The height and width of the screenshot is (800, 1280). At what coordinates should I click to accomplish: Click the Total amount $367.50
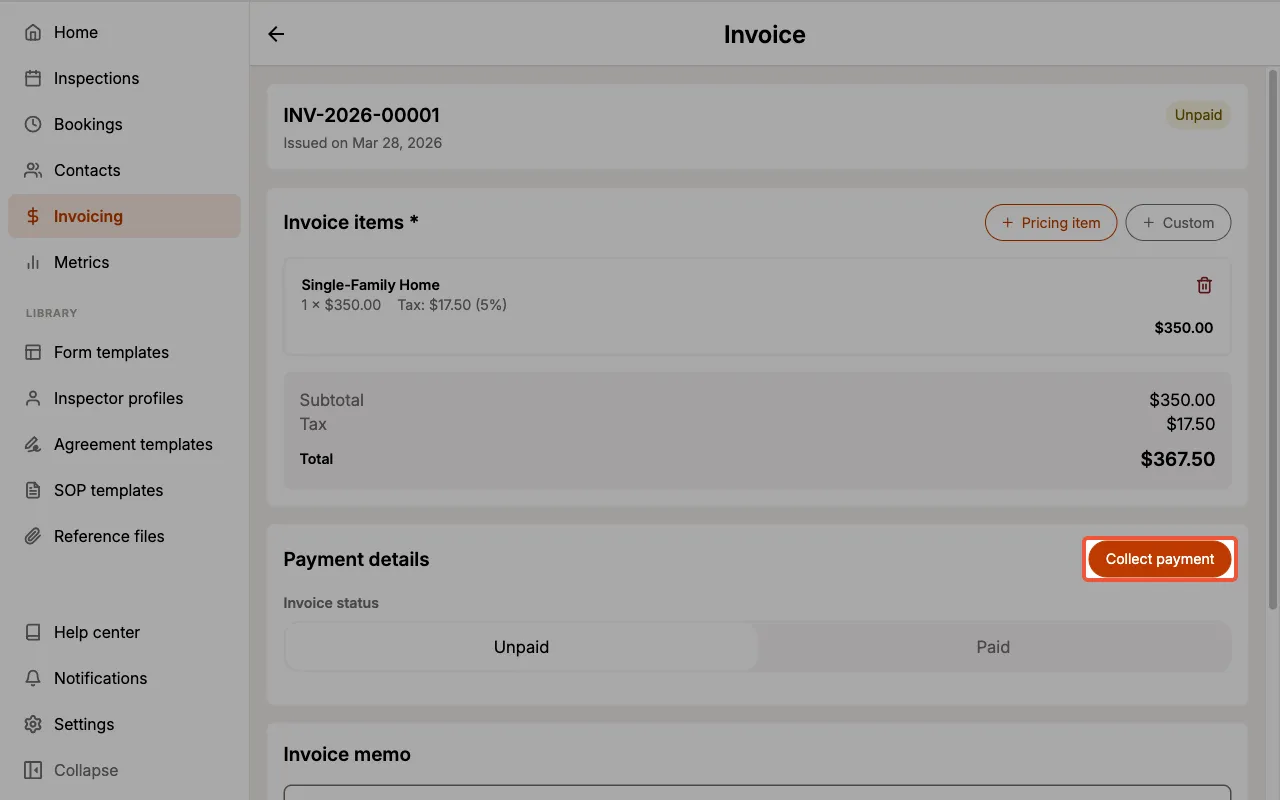(1178, 460)
